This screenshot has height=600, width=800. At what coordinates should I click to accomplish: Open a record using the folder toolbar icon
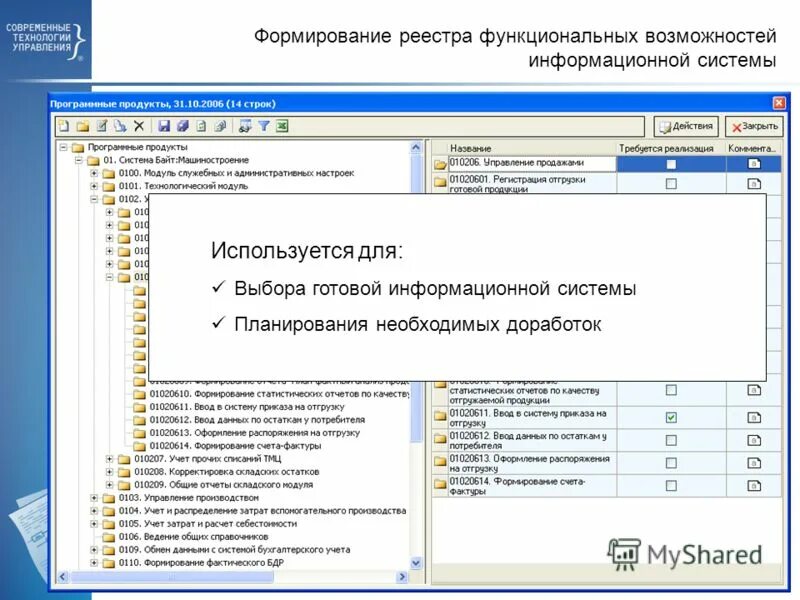85,126
